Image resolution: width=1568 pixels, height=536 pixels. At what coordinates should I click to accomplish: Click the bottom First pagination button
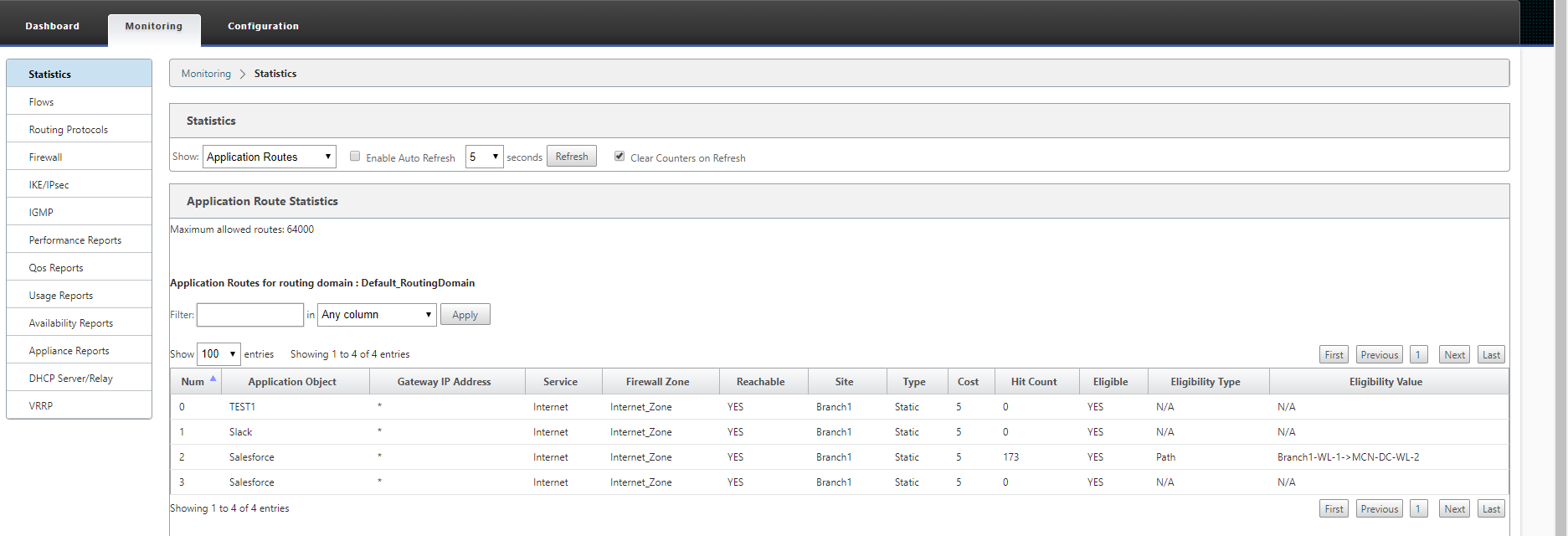coord(1334,509)
